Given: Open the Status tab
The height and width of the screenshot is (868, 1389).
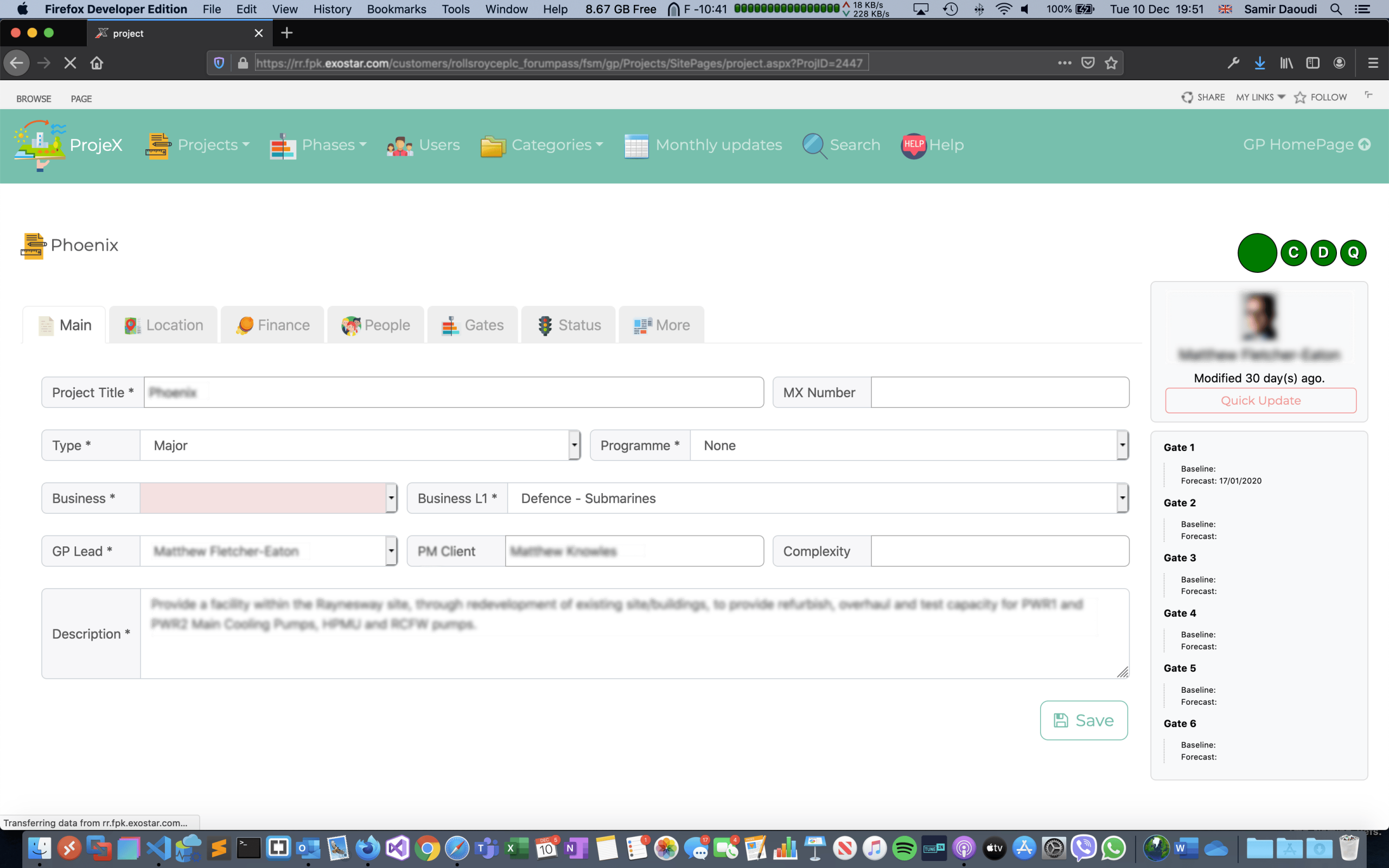Looking at the screenshot, I should [x=569, y=325].
